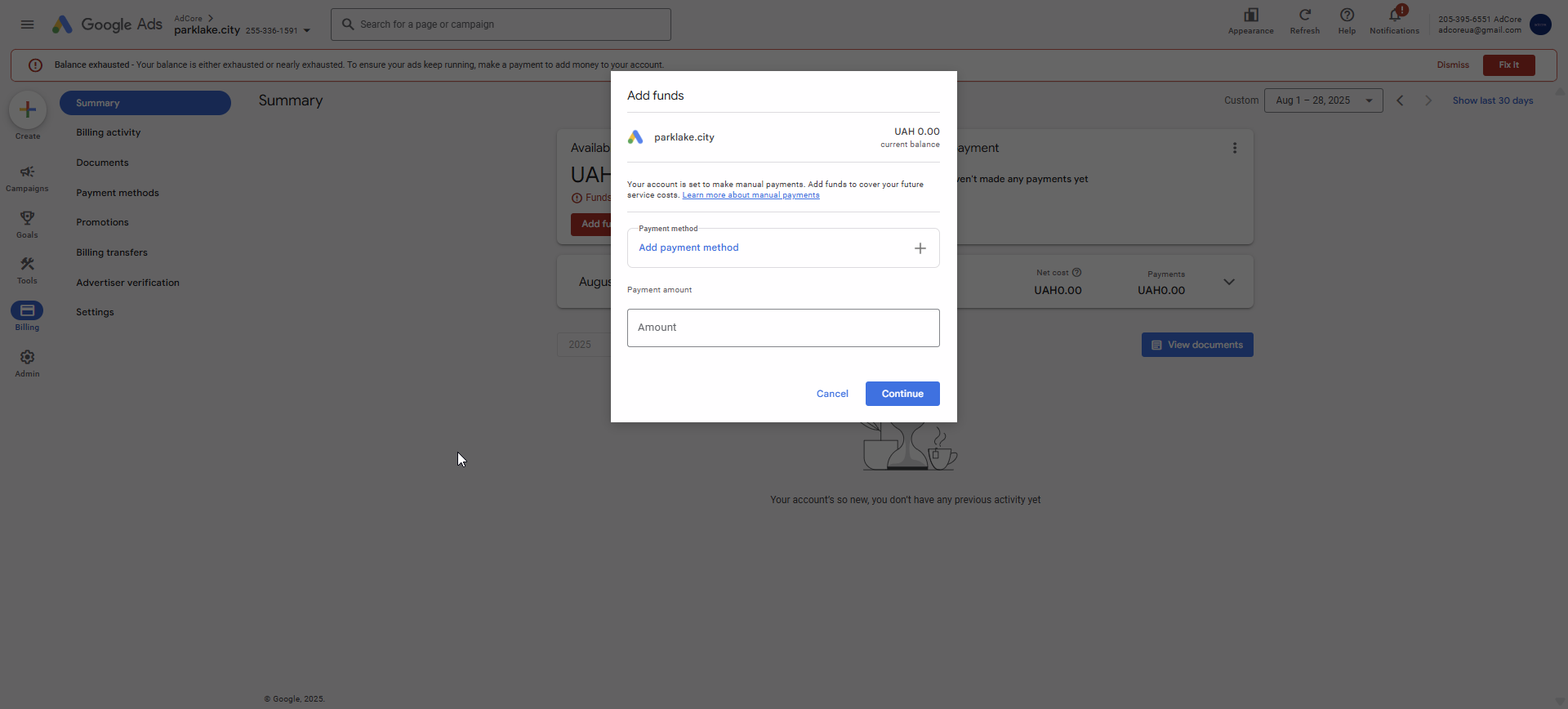
Task: Open Campaigns in the sidebar
Action: [x=27, y=177]
